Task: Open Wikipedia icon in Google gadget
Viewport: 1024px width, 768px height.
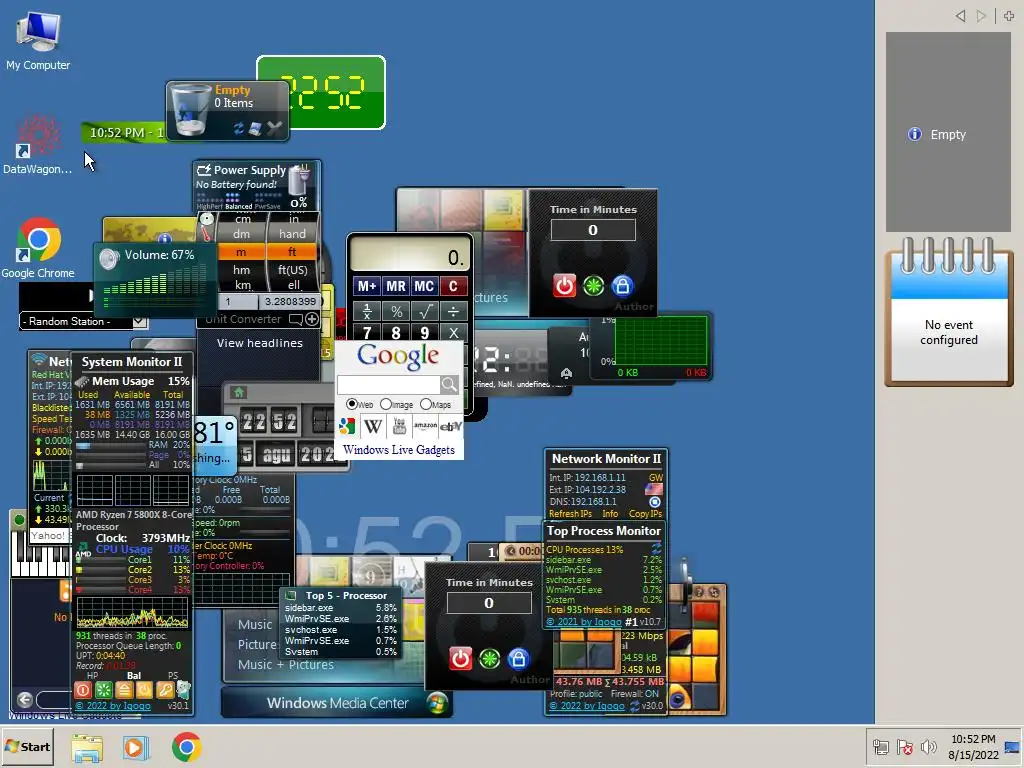Action: click(x=373, y=426)
